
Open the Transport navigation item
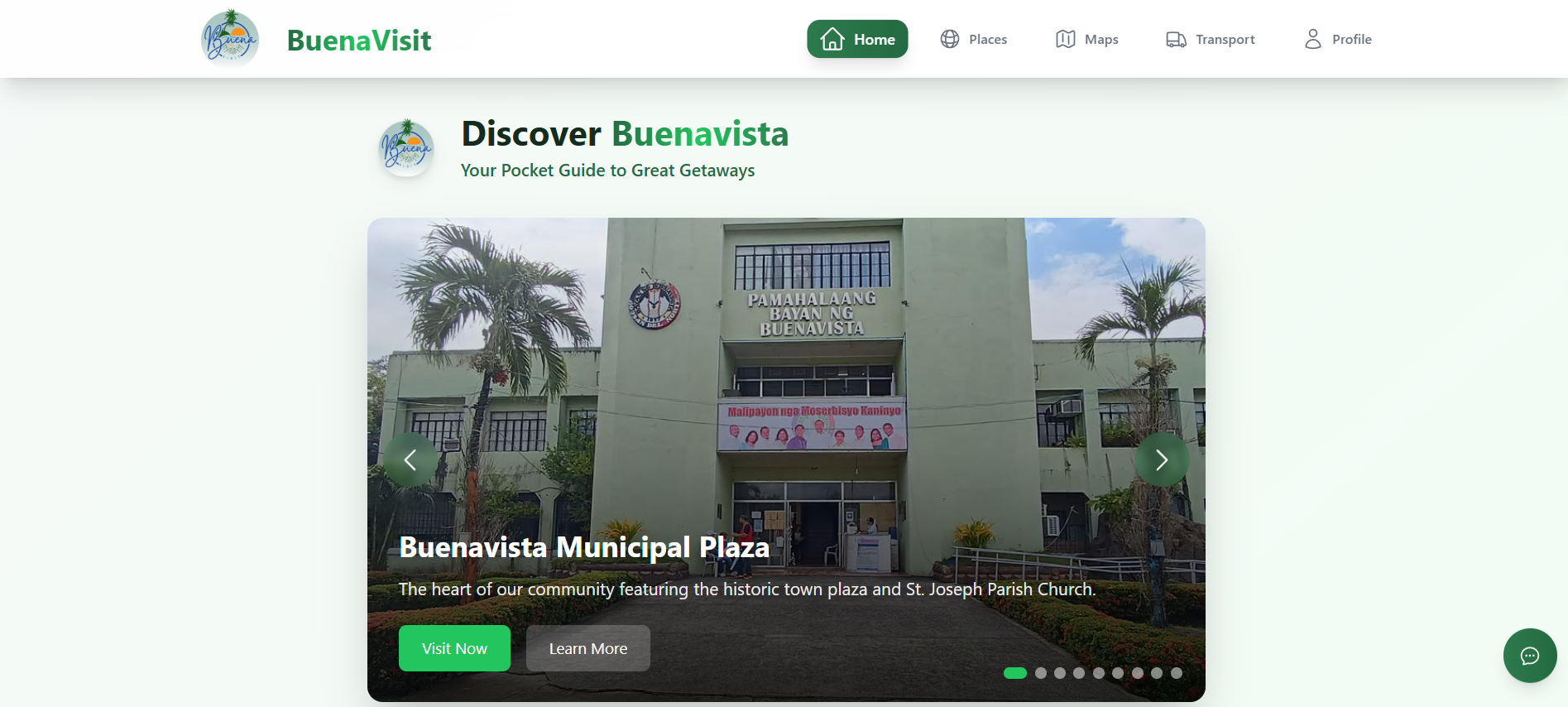point(1211,39)
